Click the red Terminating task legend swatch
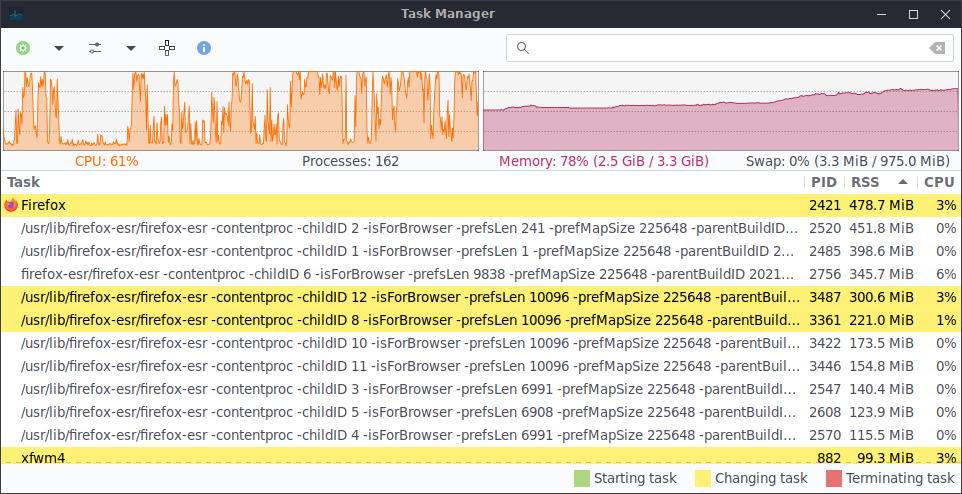 tap(834, 478)
